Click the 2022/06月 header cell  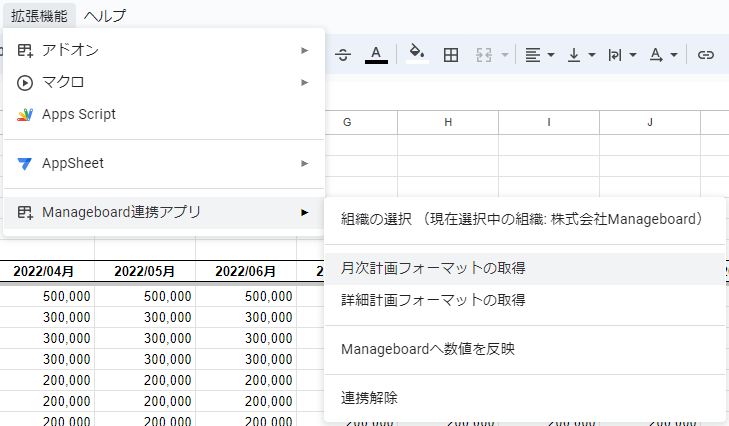pyautogui.click(x=246, y=271)
